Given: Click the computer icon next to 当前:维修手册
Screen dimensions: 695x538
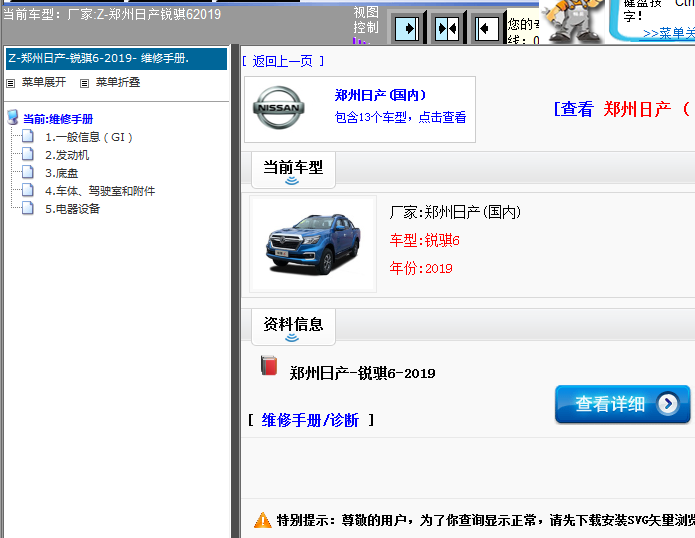Looking at the screenshot, I should click(13, 118).
